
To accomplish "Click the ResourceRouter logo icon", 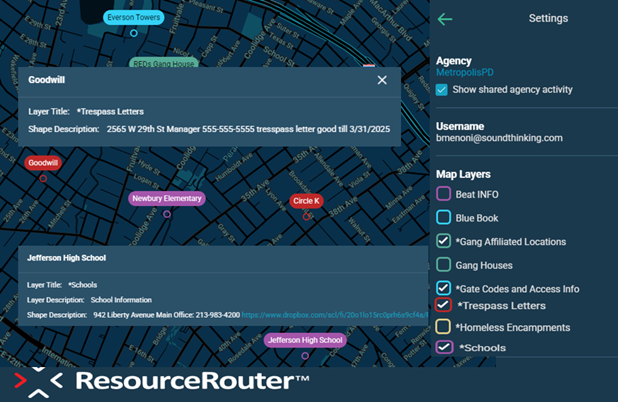I will click(x=38, y=382).
